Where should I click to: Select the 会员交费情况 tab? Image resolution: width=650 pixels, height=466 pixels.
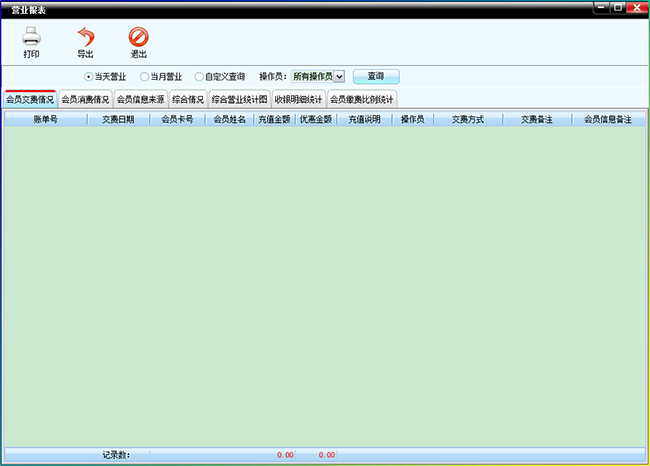30,99
